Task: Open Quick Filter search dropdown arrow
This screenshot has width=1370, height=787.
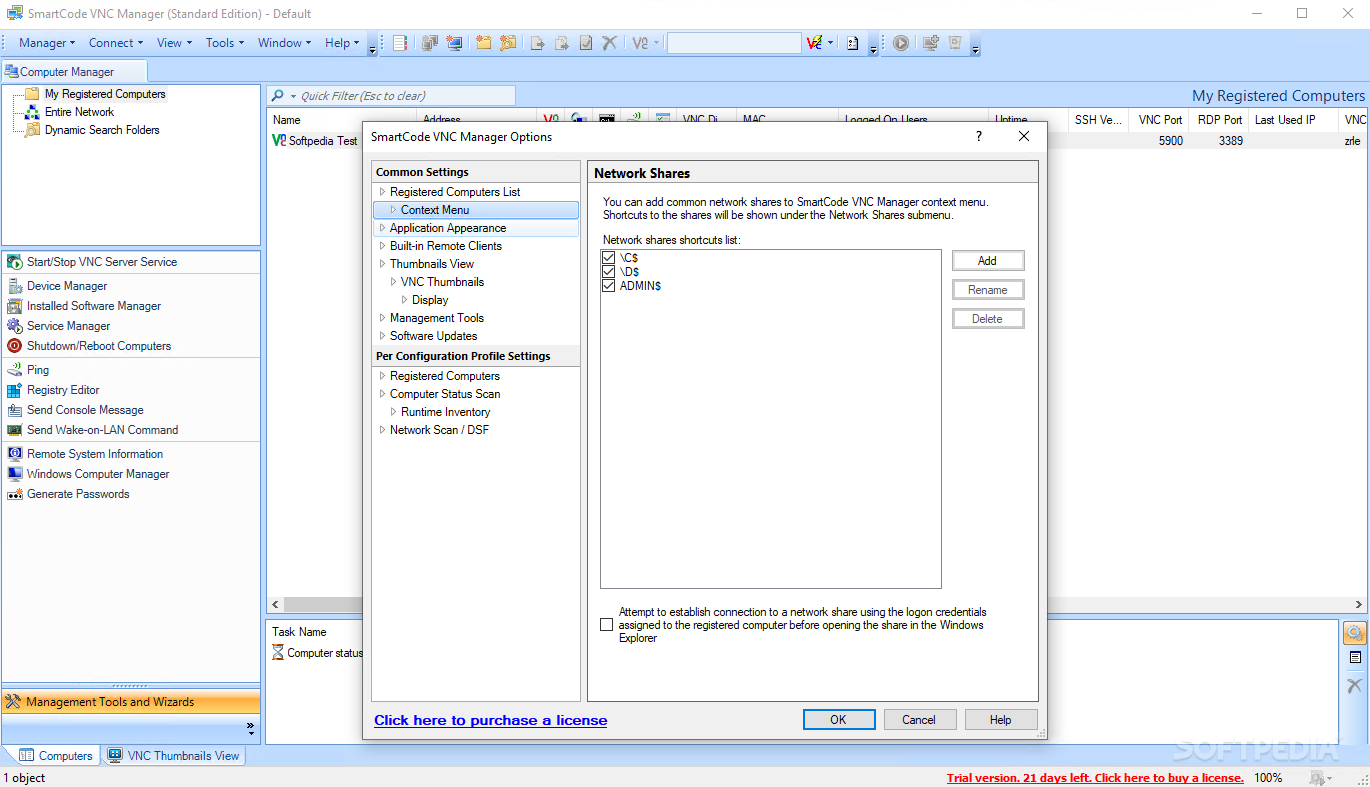Action: coord(293,96)
